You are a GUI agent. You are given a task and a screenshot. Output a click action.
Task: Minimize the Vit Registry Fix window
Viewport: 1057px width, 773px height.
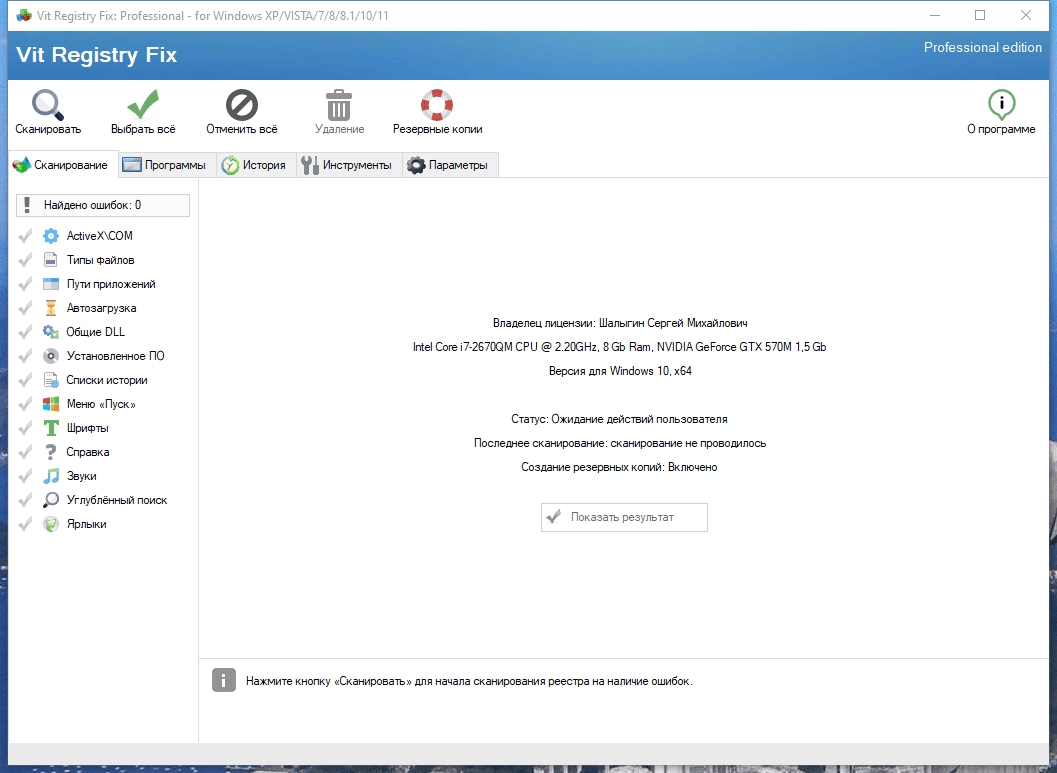(934, 15)
